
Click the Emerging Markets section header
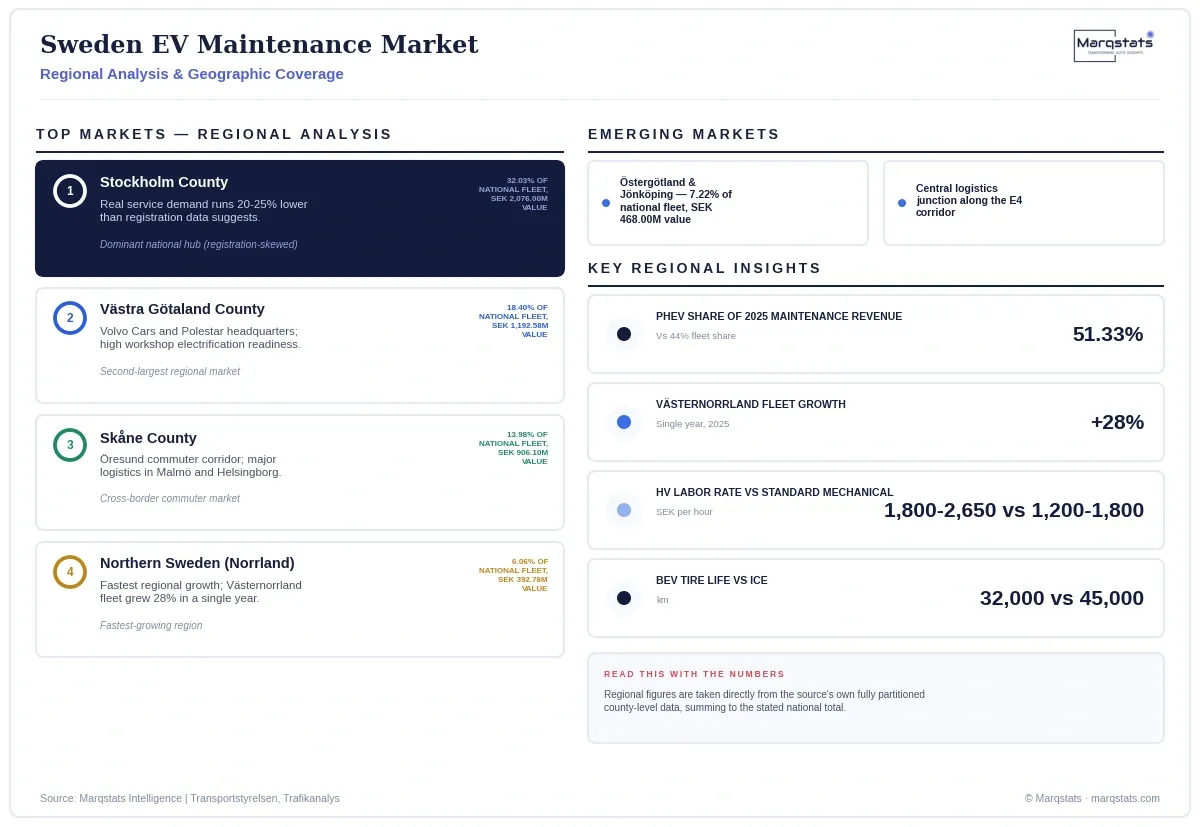pyautogui.click(x=684, y=134)
